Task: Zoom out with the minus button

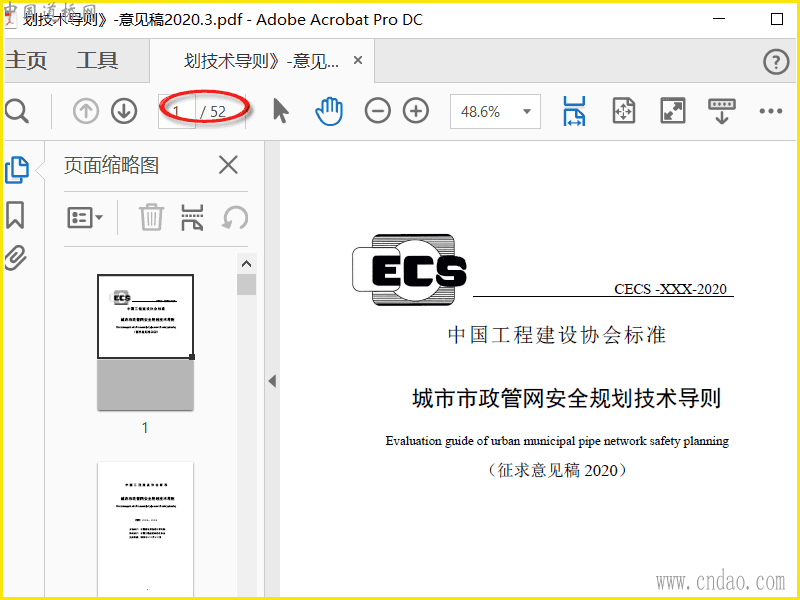Action: (378, 111)
